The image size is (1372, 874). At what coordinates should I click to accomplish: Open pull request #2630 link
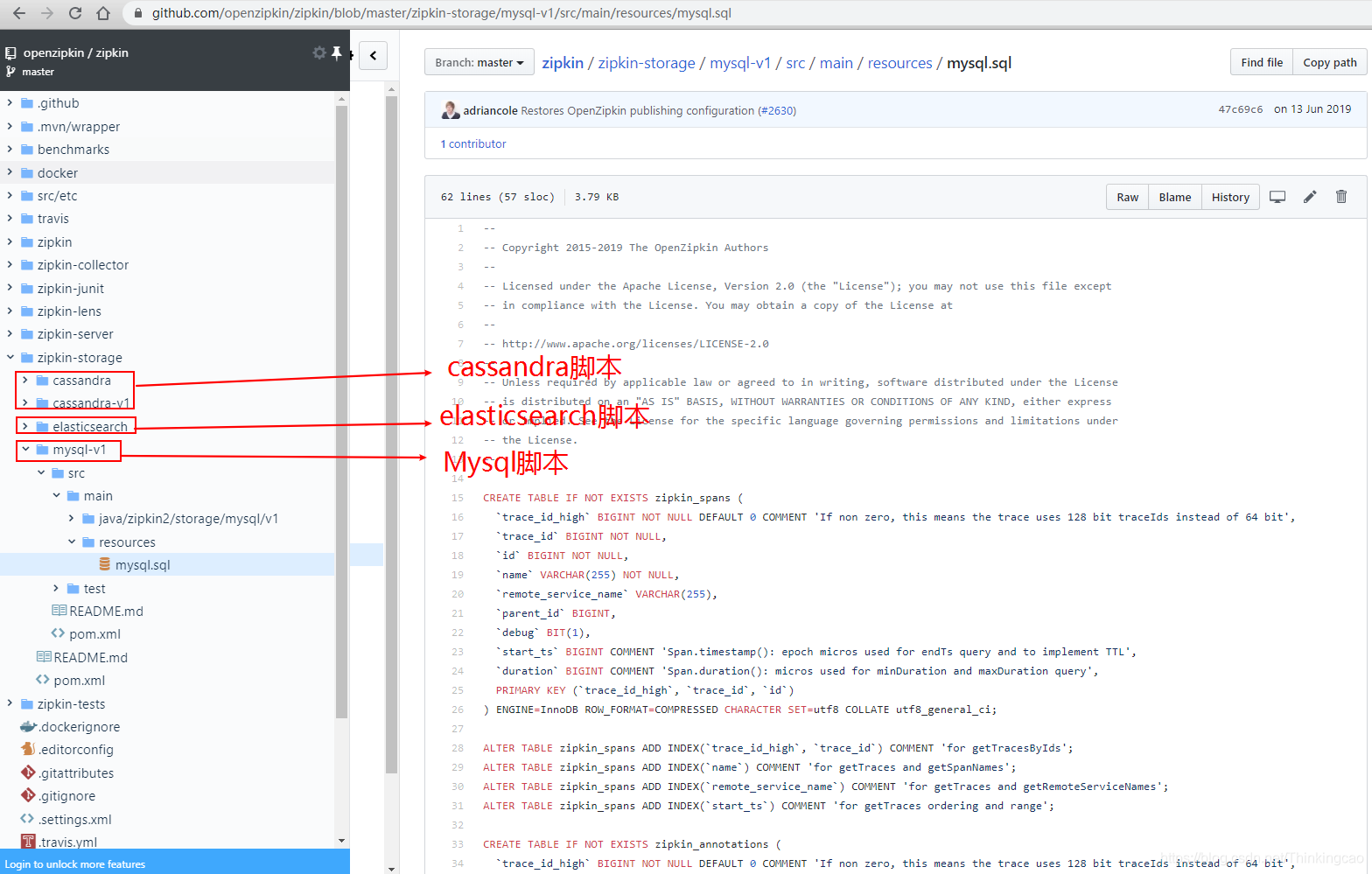click(x=777, y=110)
